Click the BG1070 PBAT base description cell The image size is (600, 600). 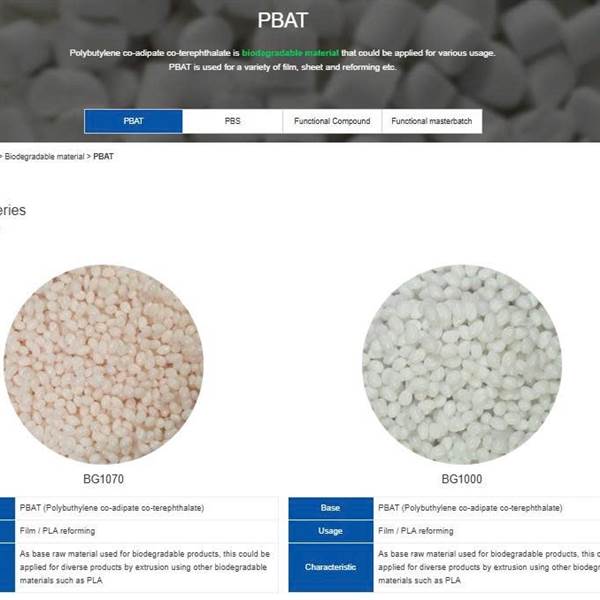[147, 508]
